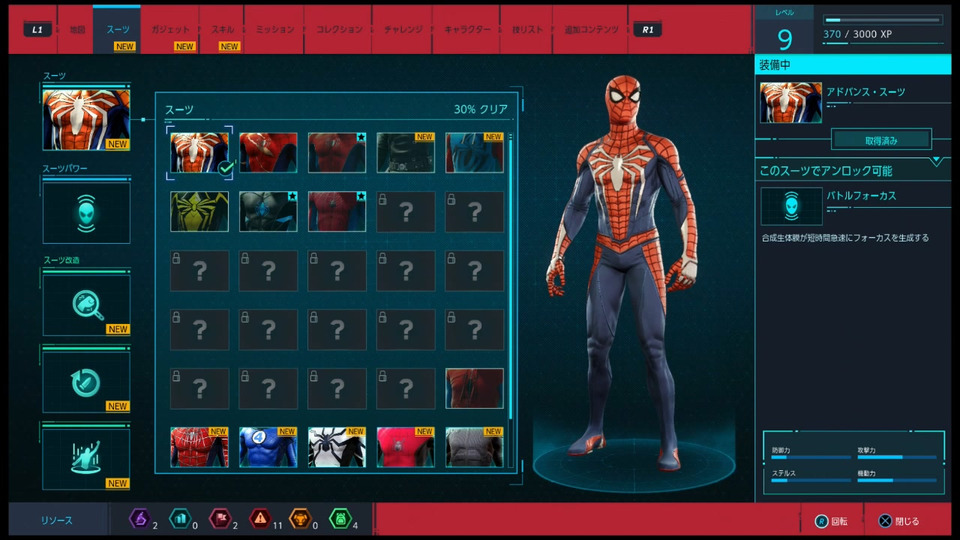The width and height of the screenshot is (960, 540).
Task: Select the スーツ slot thumbnail in left sidebar
Action: point(86,119)
